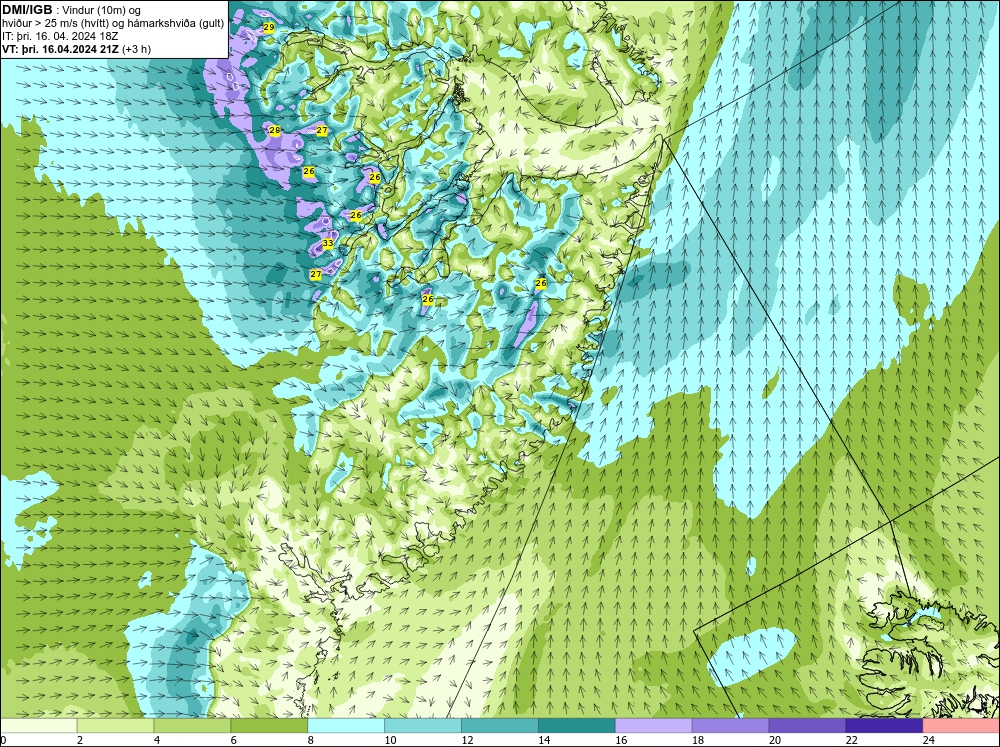
Task: Select the dark indigo 22–24 scale swatch
Action: point(884,725)
